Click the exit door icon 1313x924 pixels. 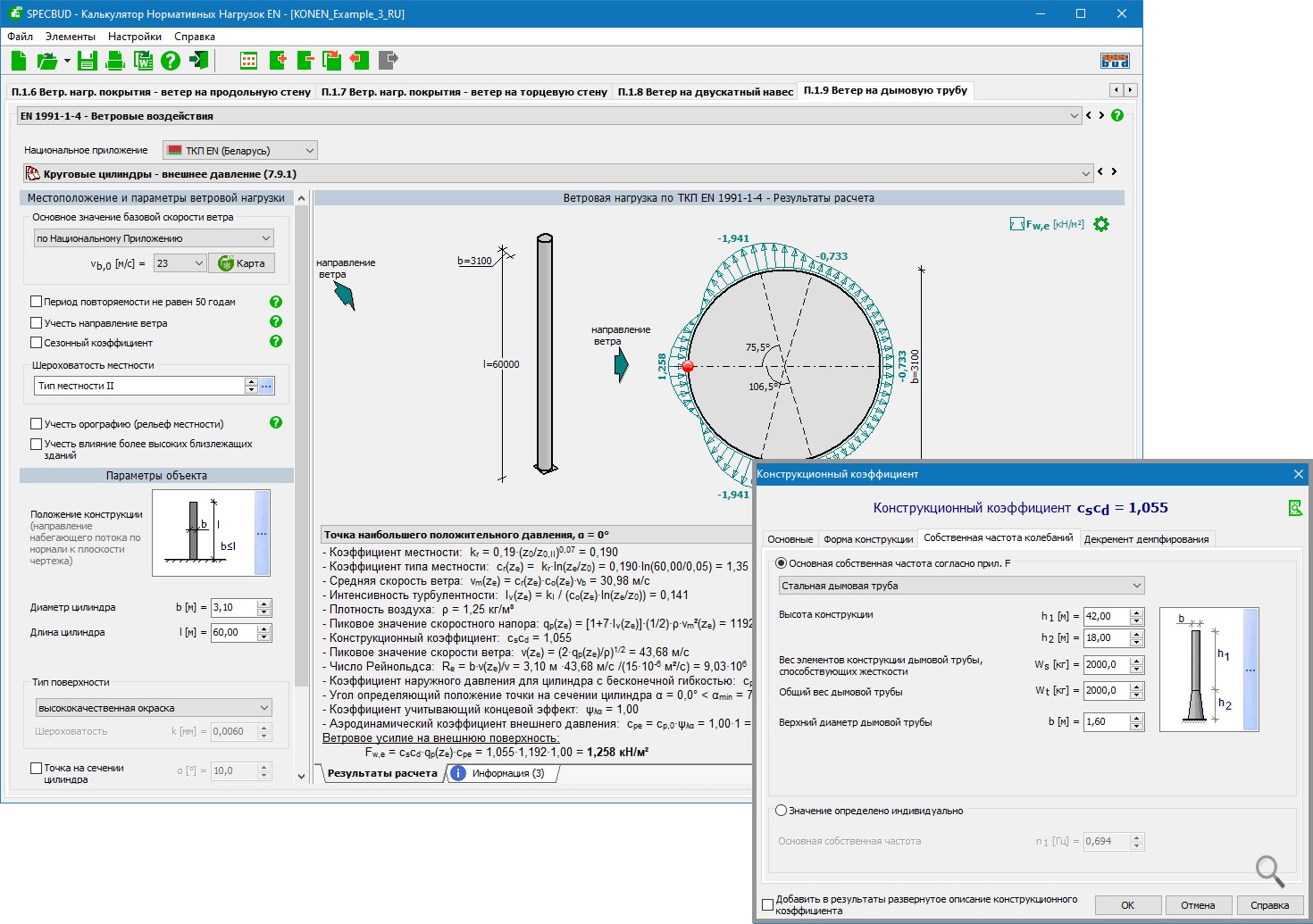click(x=199, y=61)
